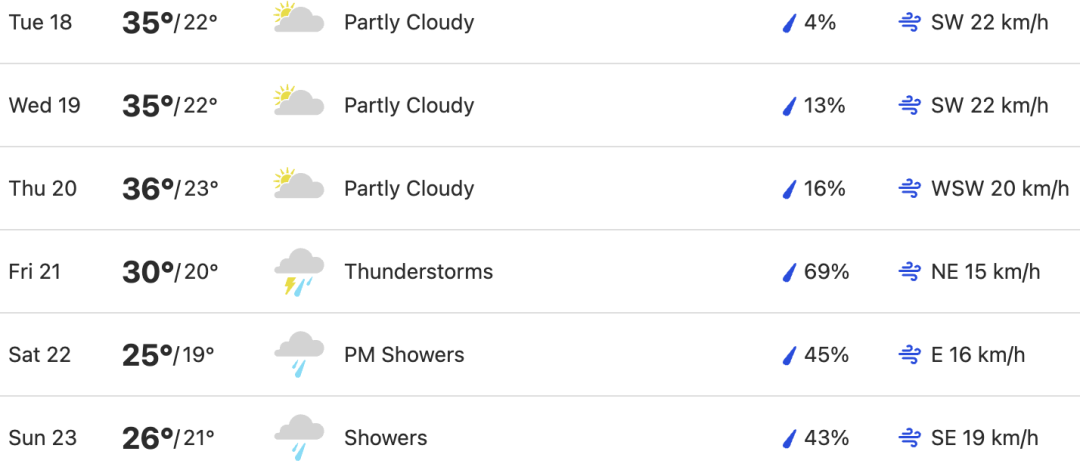This screenshot has height=470, width=1080.
Task: Click the 25°/19° temperature on Saturday
Action: point(168,355)
